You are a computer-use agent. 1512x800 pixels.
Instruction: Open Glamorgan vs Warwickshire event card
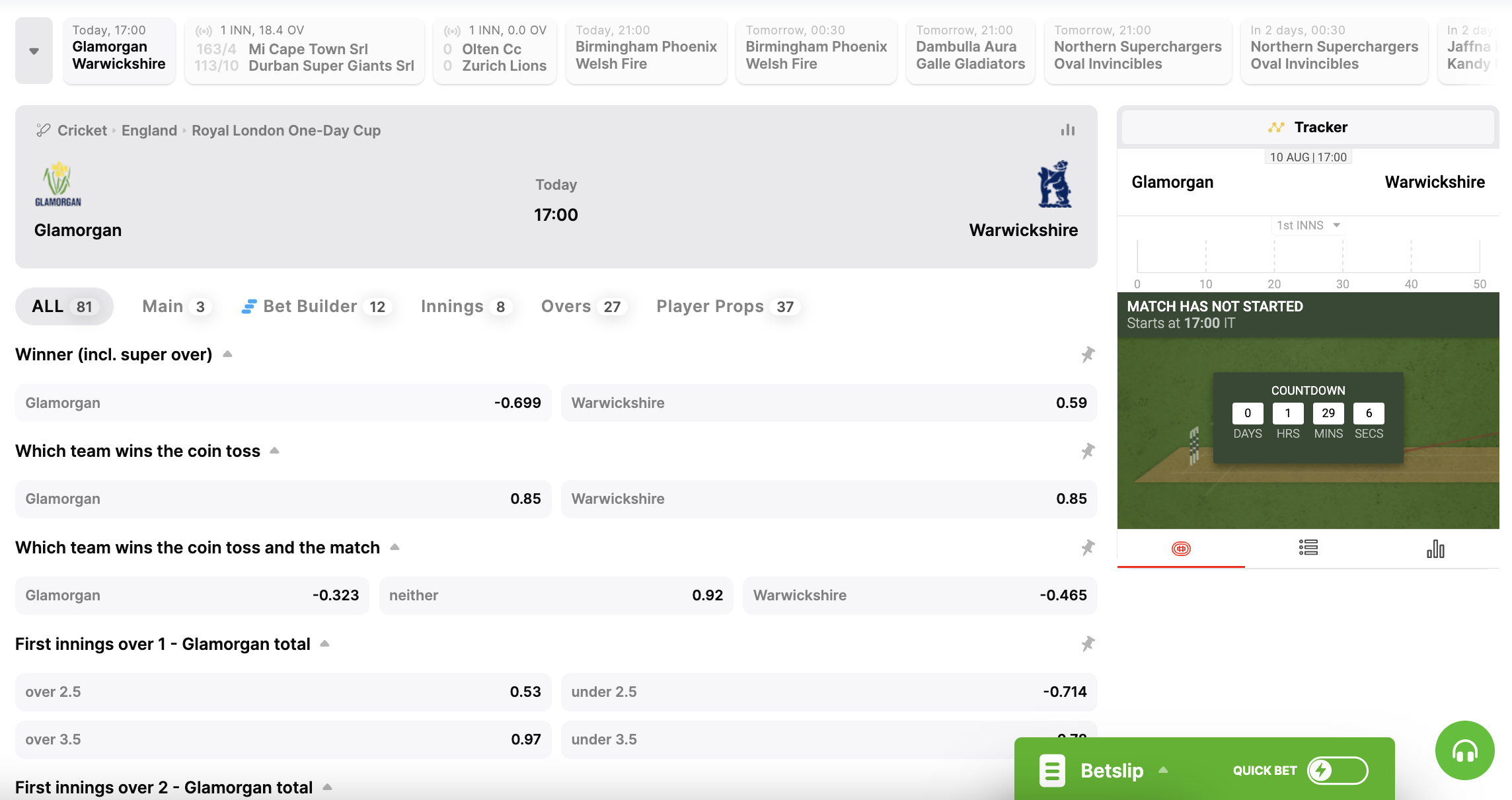click(119, 51)
